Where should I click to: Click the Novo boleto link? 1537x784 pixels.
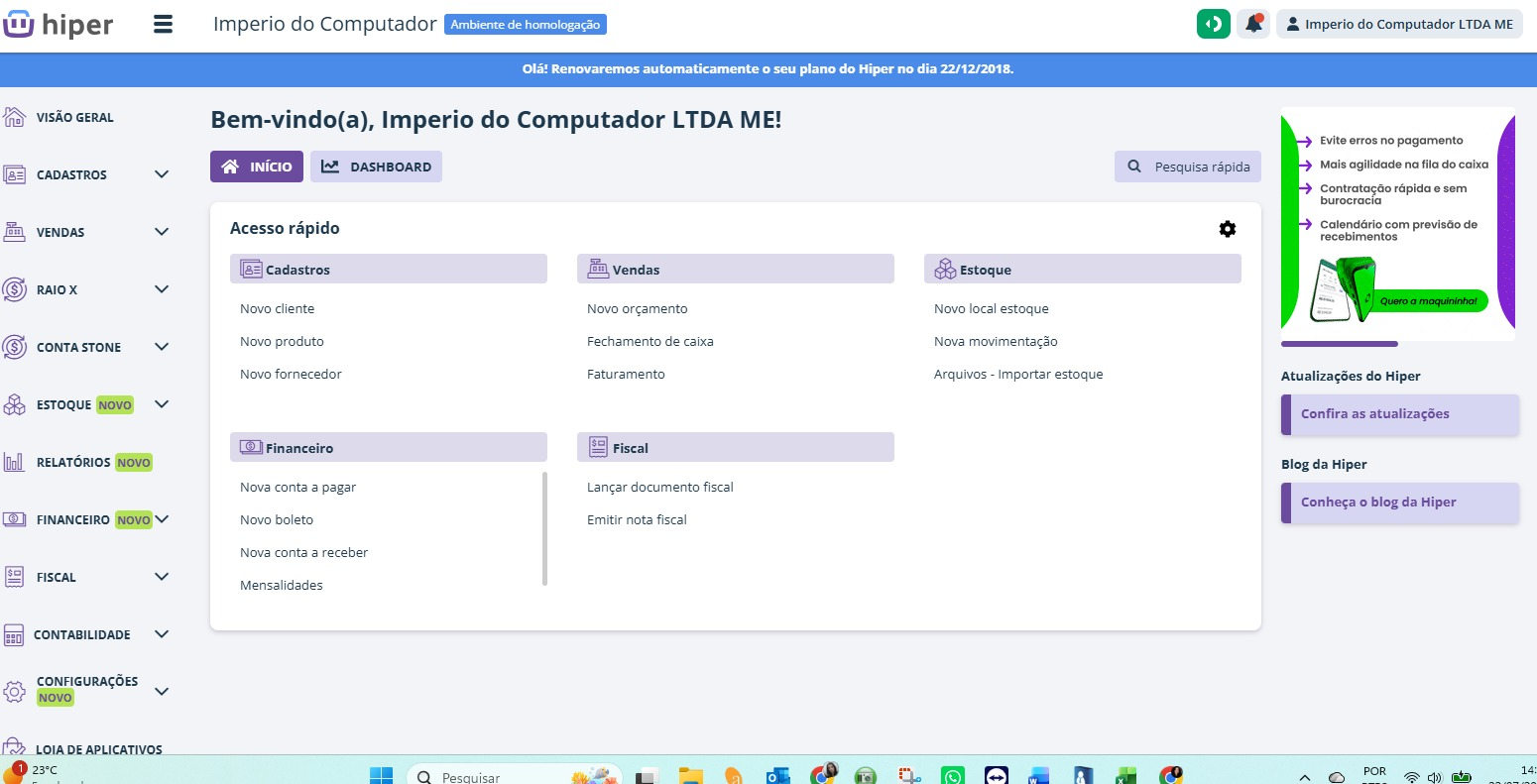pos(277,519)
